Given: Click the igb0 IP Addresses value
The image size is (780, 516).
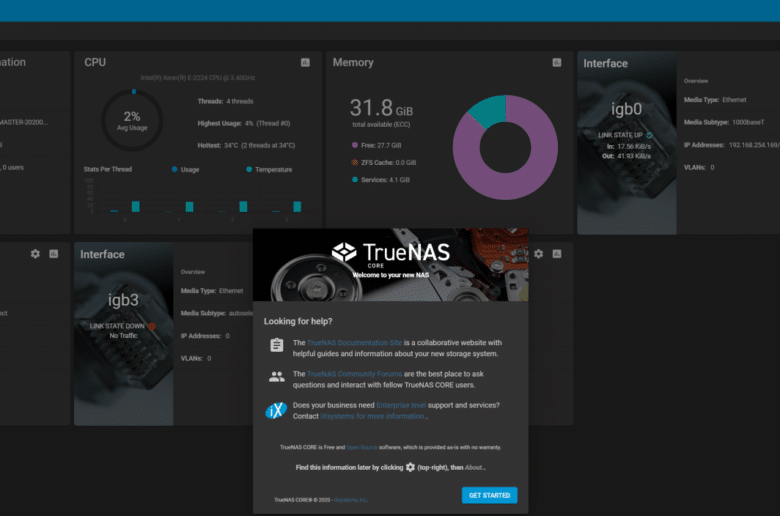Looking at the screenshot, I should pyautogui.click(x=754, y=145).
